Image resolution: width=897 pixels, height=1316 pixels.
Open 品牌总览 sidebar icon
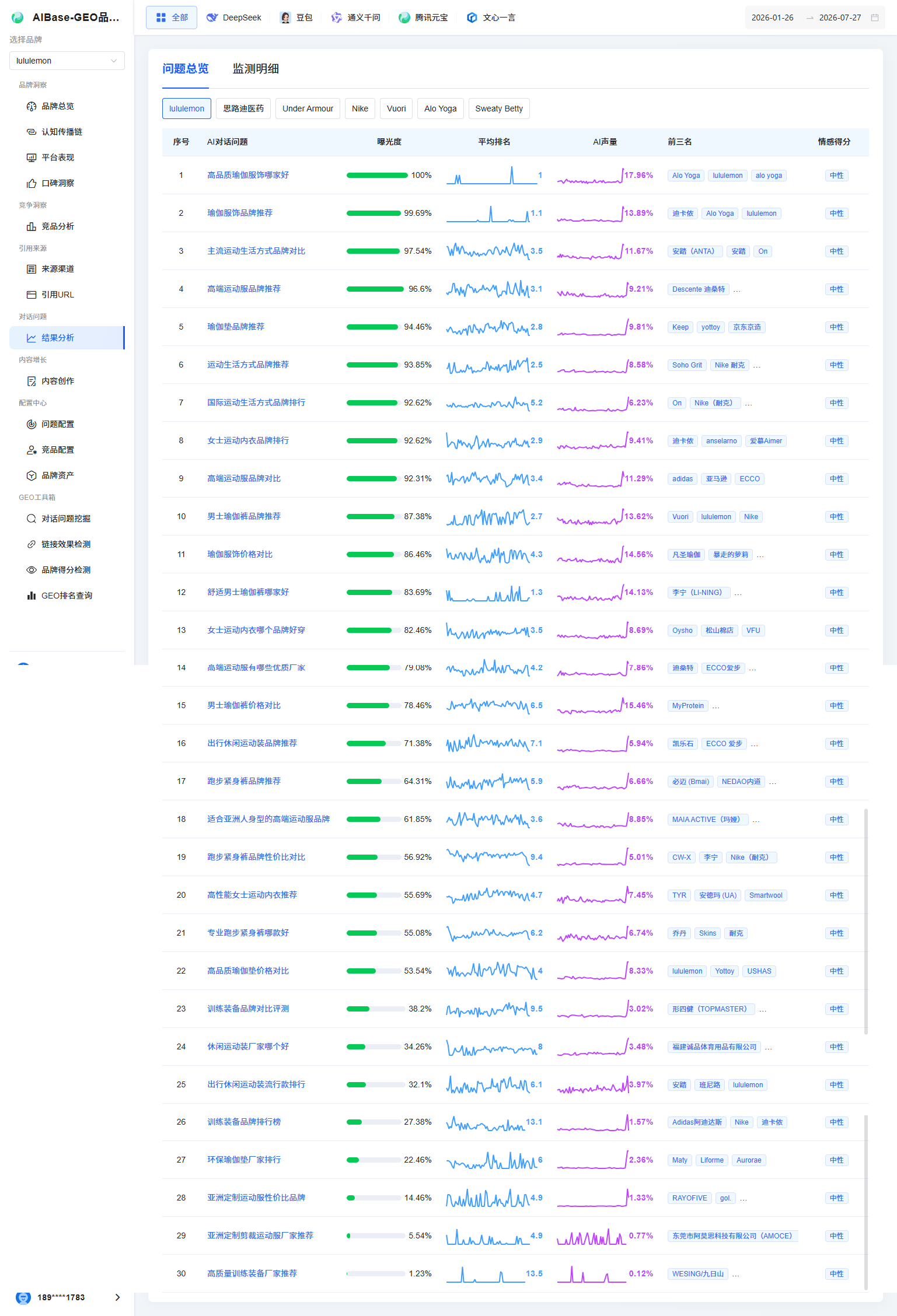point(32,106)
